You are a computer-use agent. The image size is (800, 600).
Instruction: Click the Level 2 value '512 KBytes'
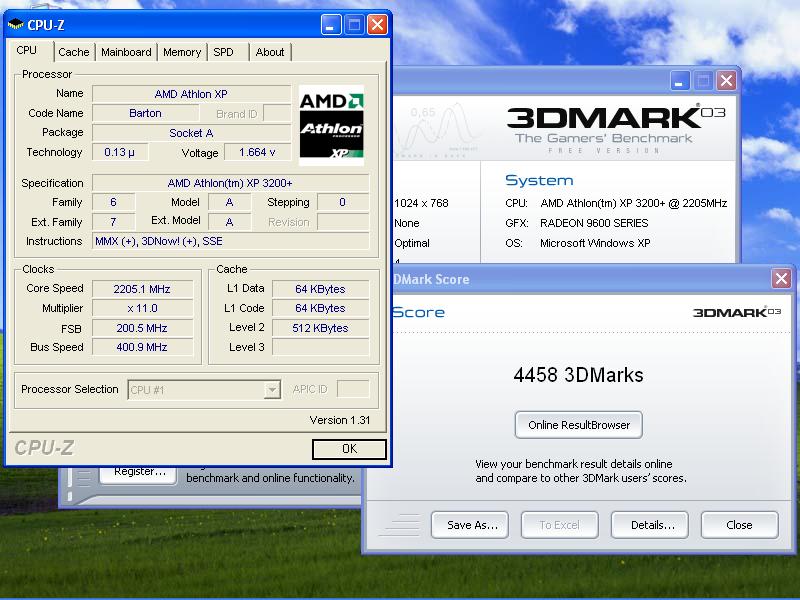coord(320,328)
